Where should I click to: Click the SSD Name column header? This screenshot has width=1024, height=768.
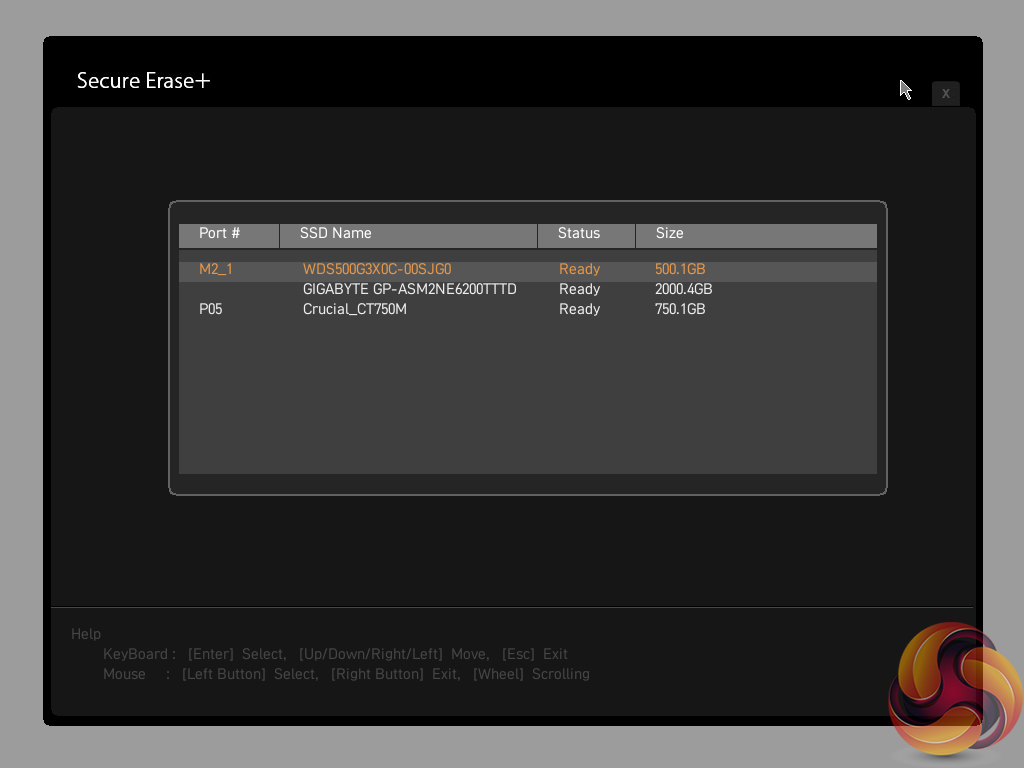pos(408,235)
